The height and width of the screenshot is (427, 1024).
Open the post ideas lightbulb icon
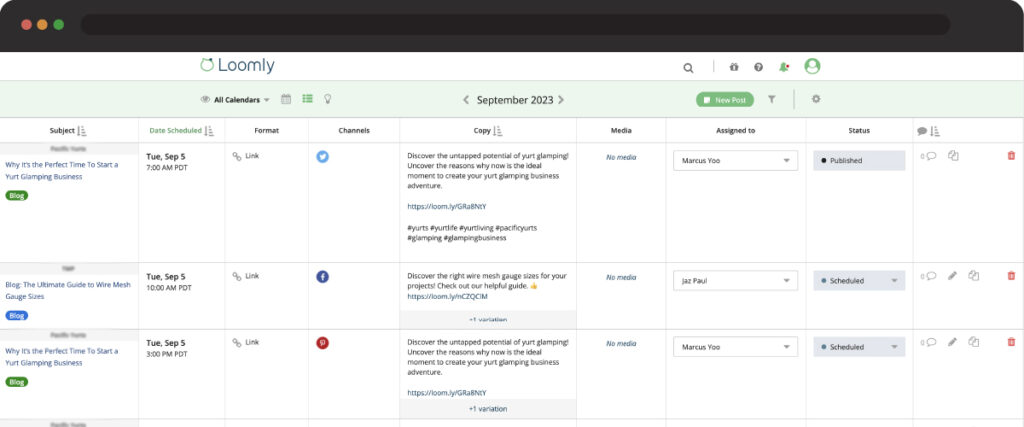click(x=328, y=99)
